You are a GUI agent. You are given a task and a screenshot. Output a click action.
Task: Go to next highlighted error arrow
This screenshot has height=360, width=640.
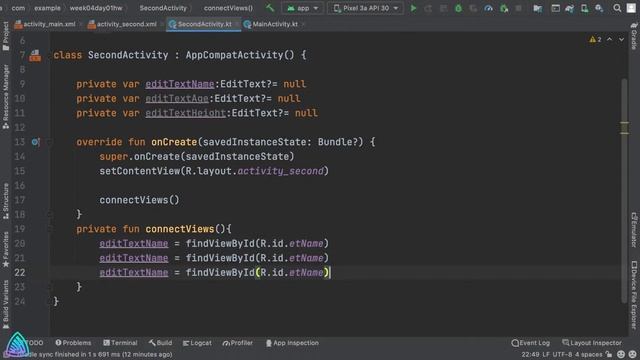pyautogui.click(x=621, y=40)
